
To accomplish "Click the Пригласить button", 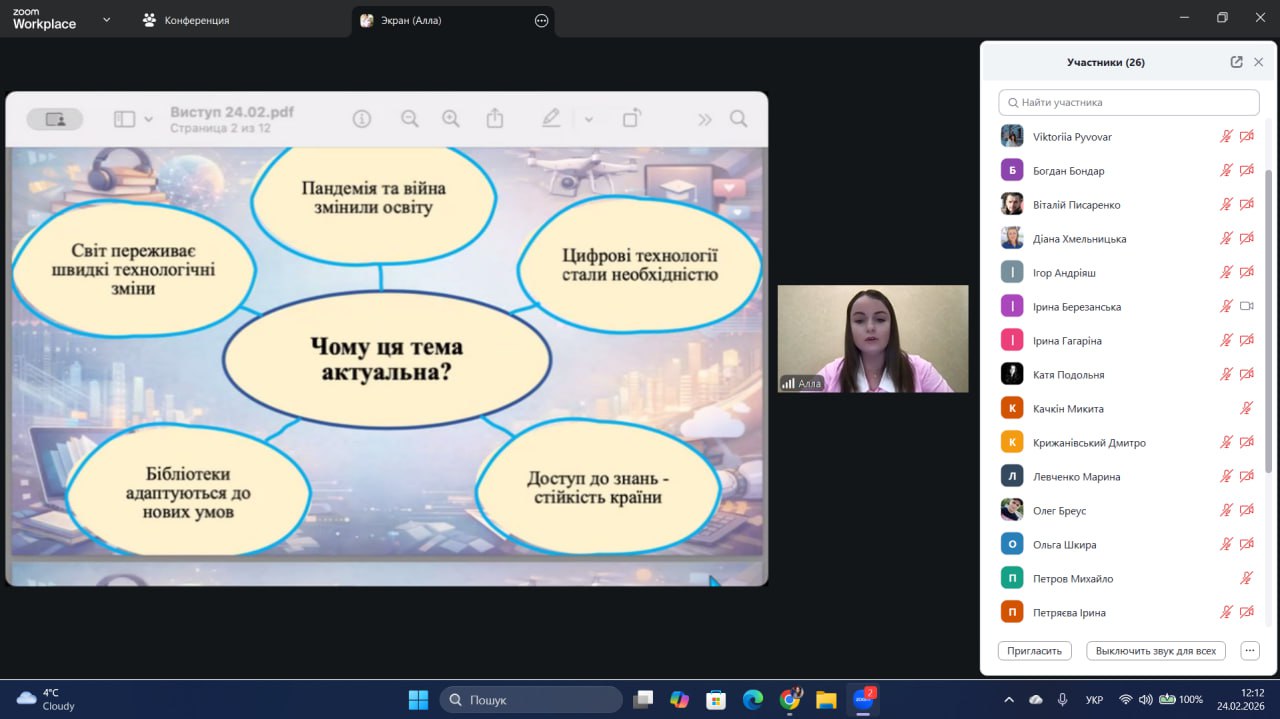I will [1034, 650].
